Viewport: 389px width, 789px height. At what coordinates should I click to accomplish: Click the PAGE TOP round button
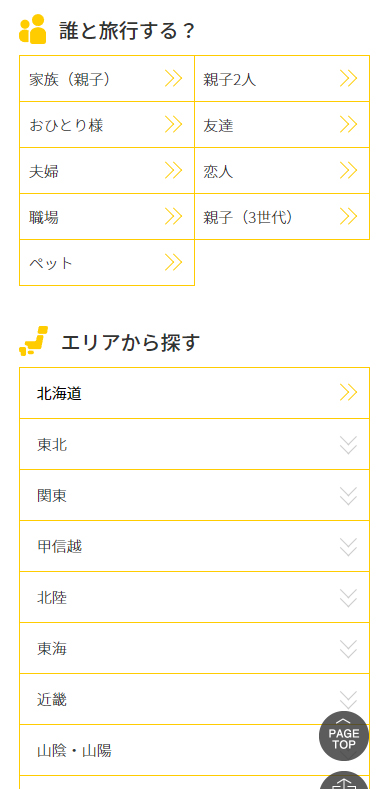(344, 736)
